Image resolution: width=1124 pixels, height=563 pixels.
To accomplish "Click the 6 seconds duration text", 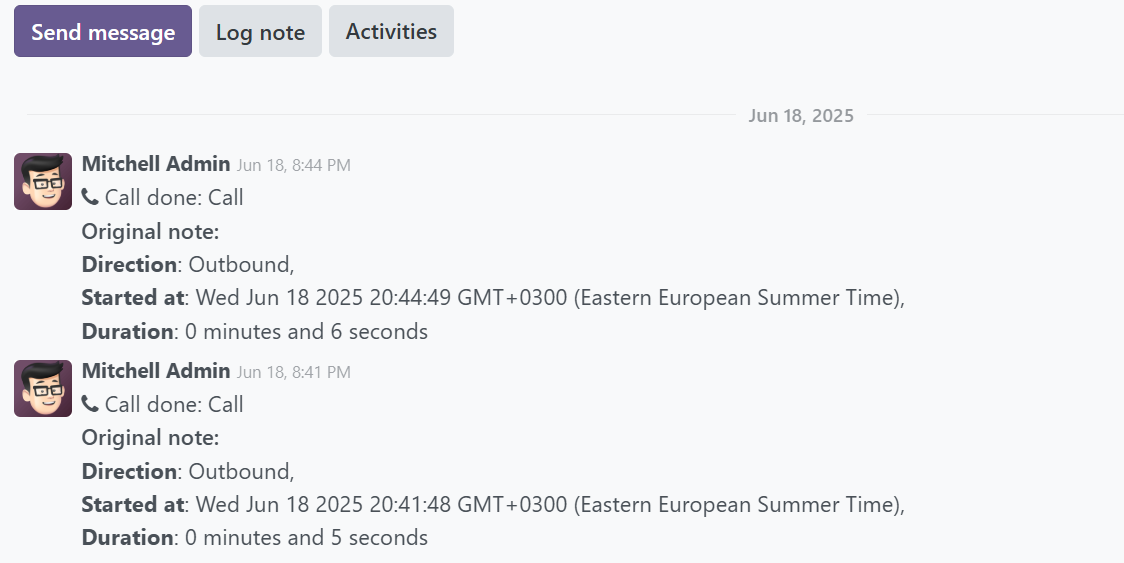I will [x=305, y=331].
